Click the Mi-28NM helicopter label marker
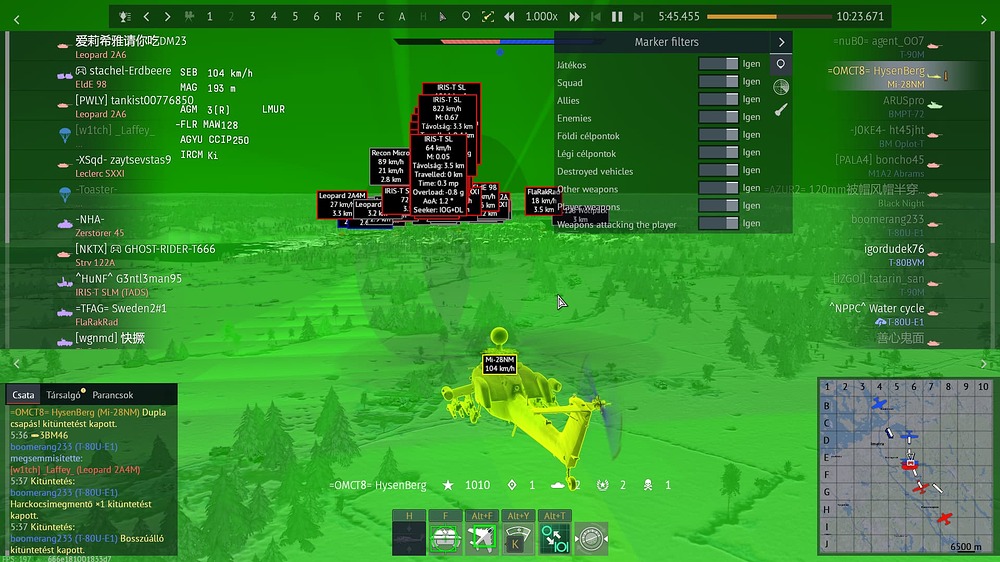The height and width of the screenshot is (562, 1000). tap(499, 364)
